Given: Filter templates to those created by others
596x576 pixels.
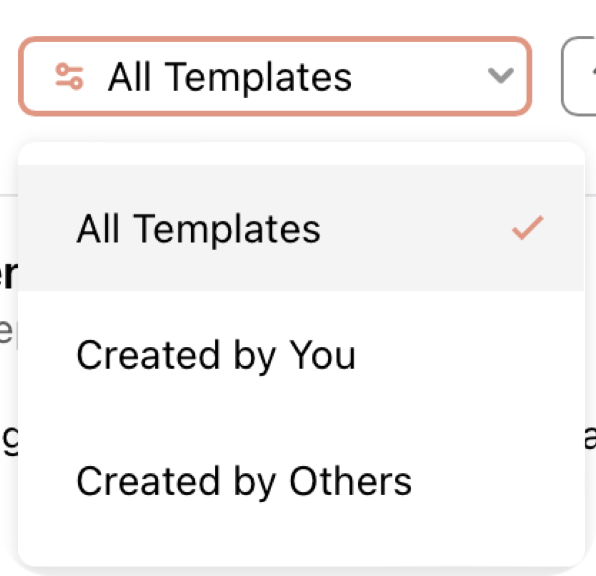Looking at the screenshot, I should (x=300, y=481).
